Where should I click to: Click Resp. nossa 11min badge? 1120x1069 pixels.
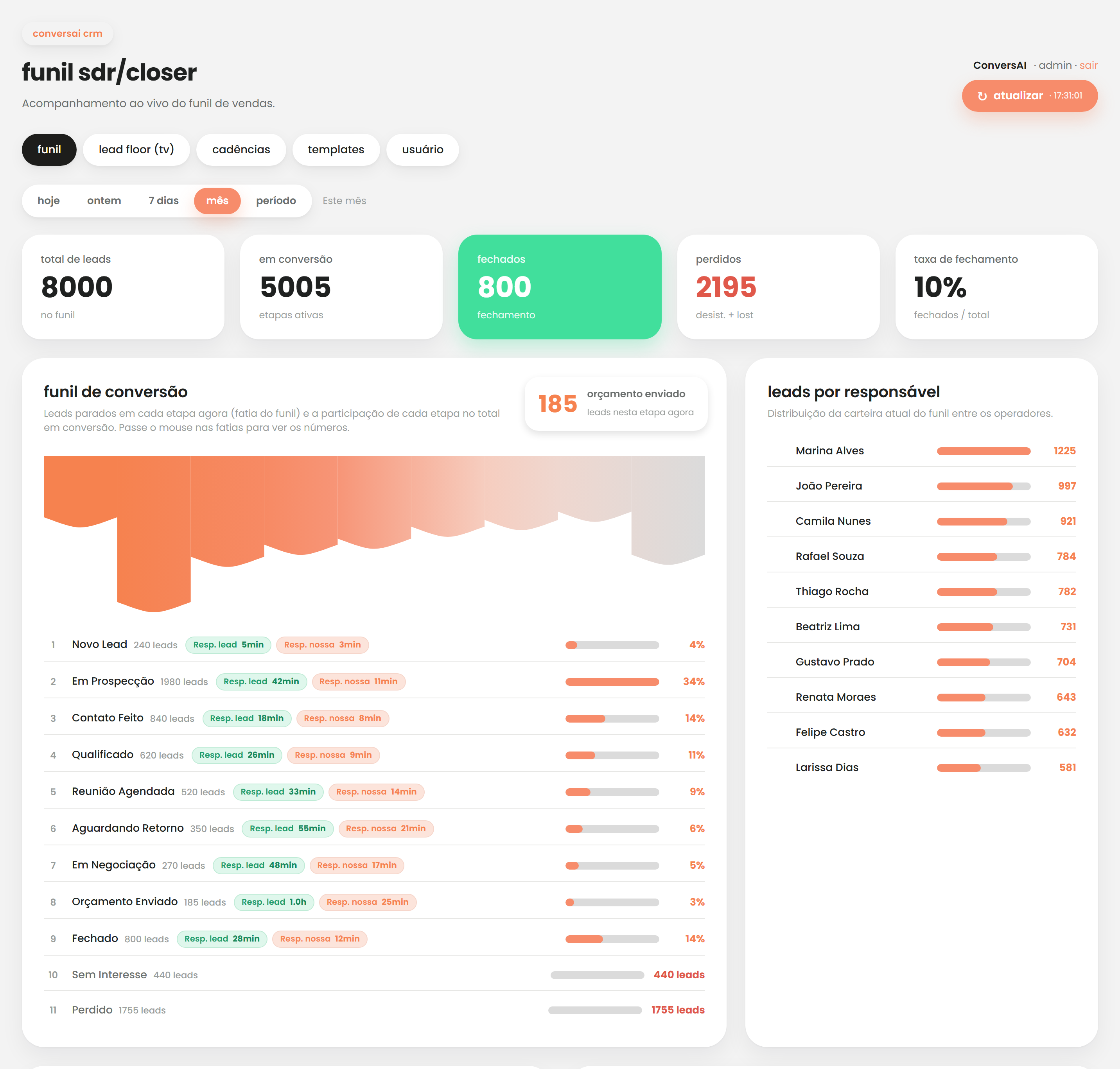click(x=359, y=682)
